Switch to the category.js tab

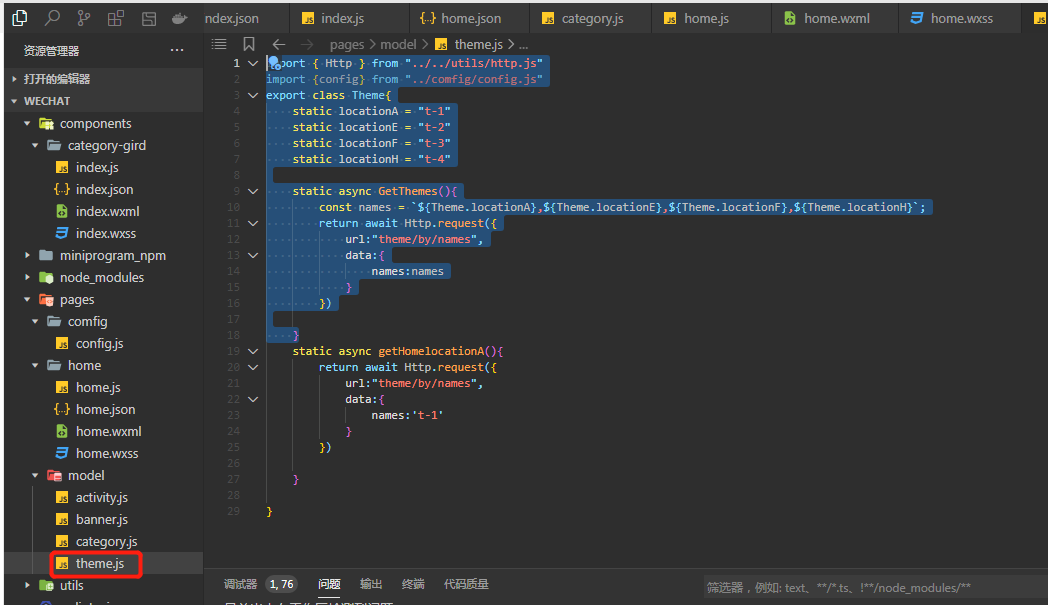tap(592, 18)
